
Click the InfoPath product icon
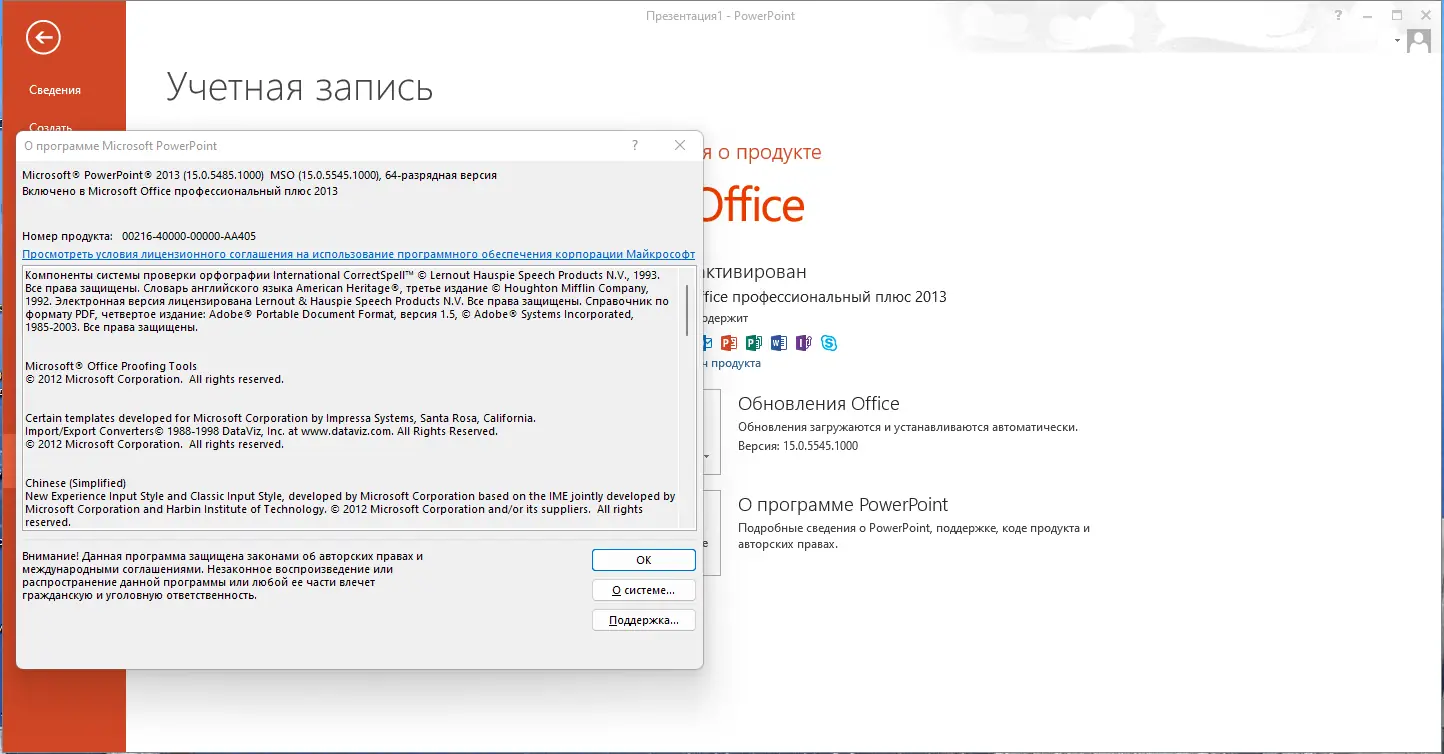point(804,343)
